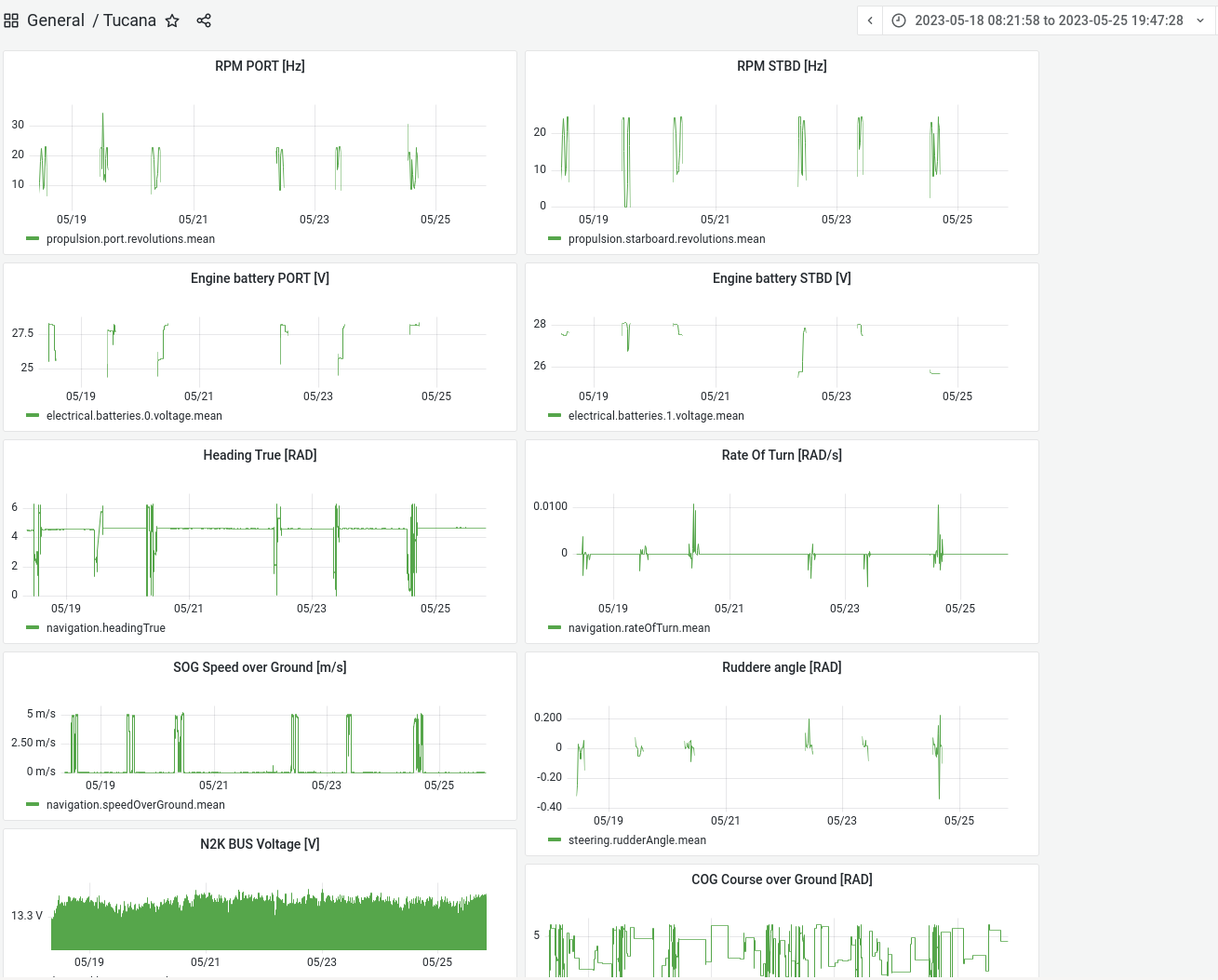Star the Tucana dashboard

172,20
